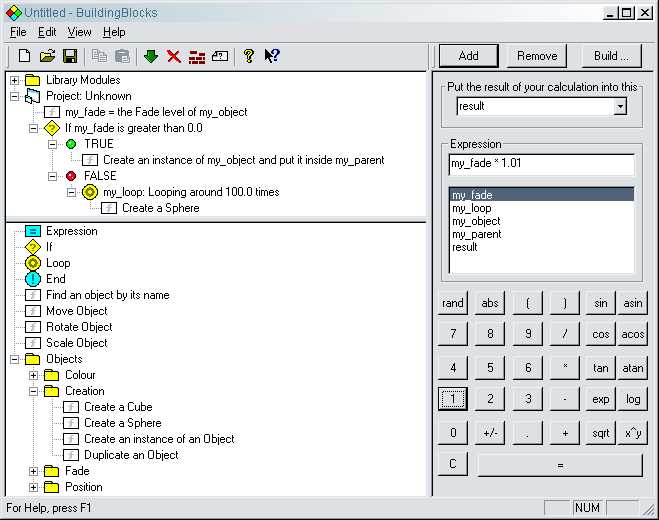
Task: Click the icon for Find an object by its name
Action: click(33, 295)
